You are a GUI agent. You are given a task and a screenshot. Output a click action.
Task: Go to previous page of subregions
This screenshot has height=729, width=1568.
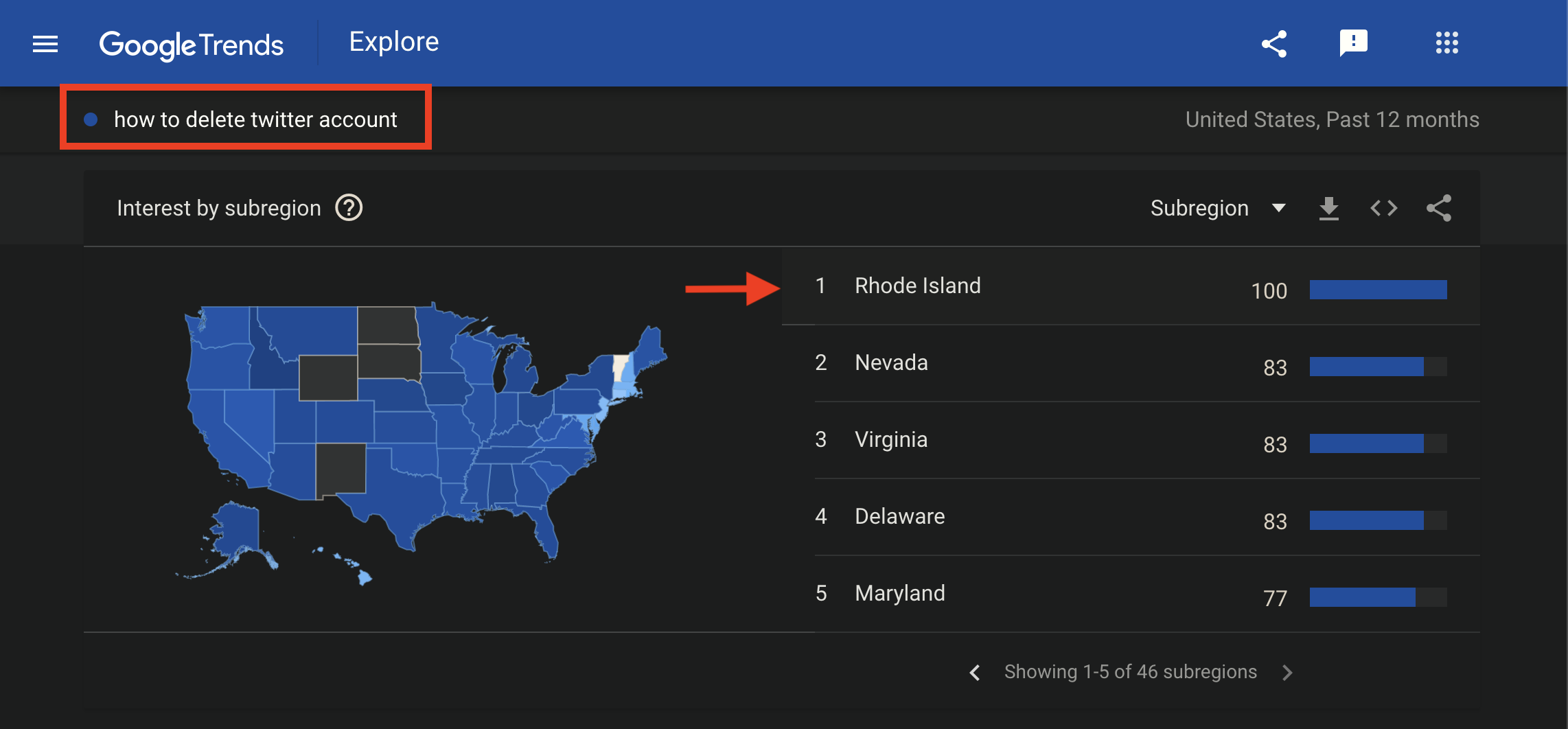975,673
